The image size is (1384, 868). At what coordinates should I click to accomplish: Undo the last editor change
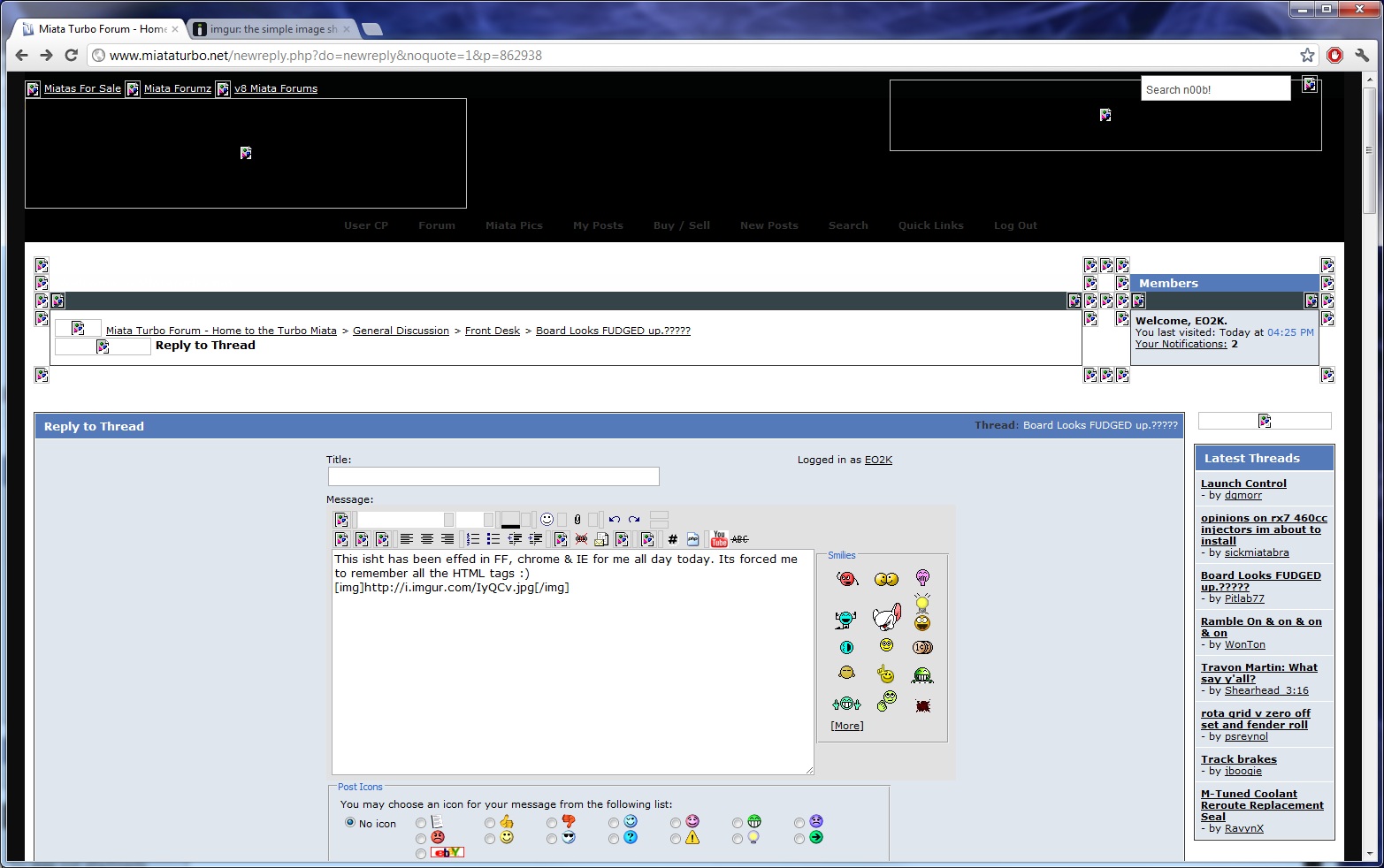[x=614, y=520]
